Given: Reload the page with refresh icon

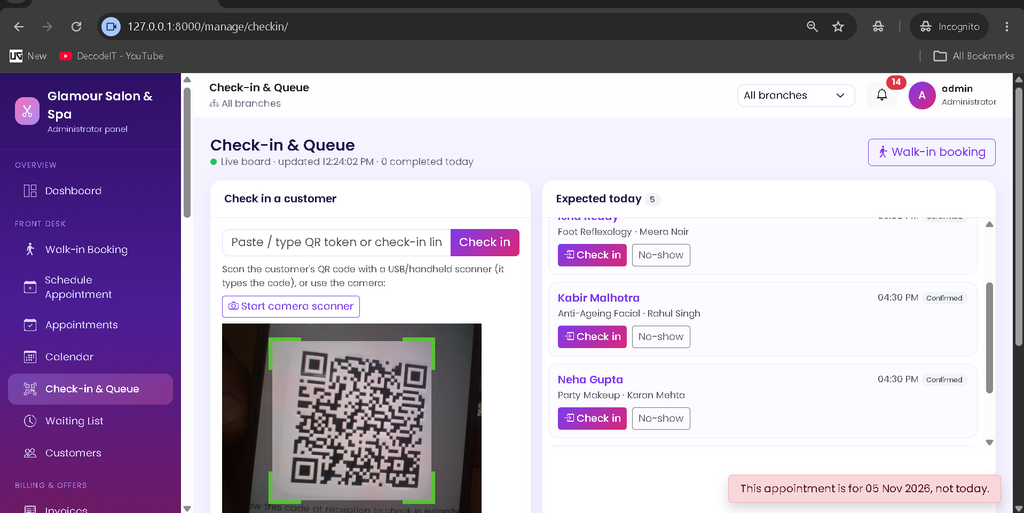Looking at the screenshot, I should 76,27.
